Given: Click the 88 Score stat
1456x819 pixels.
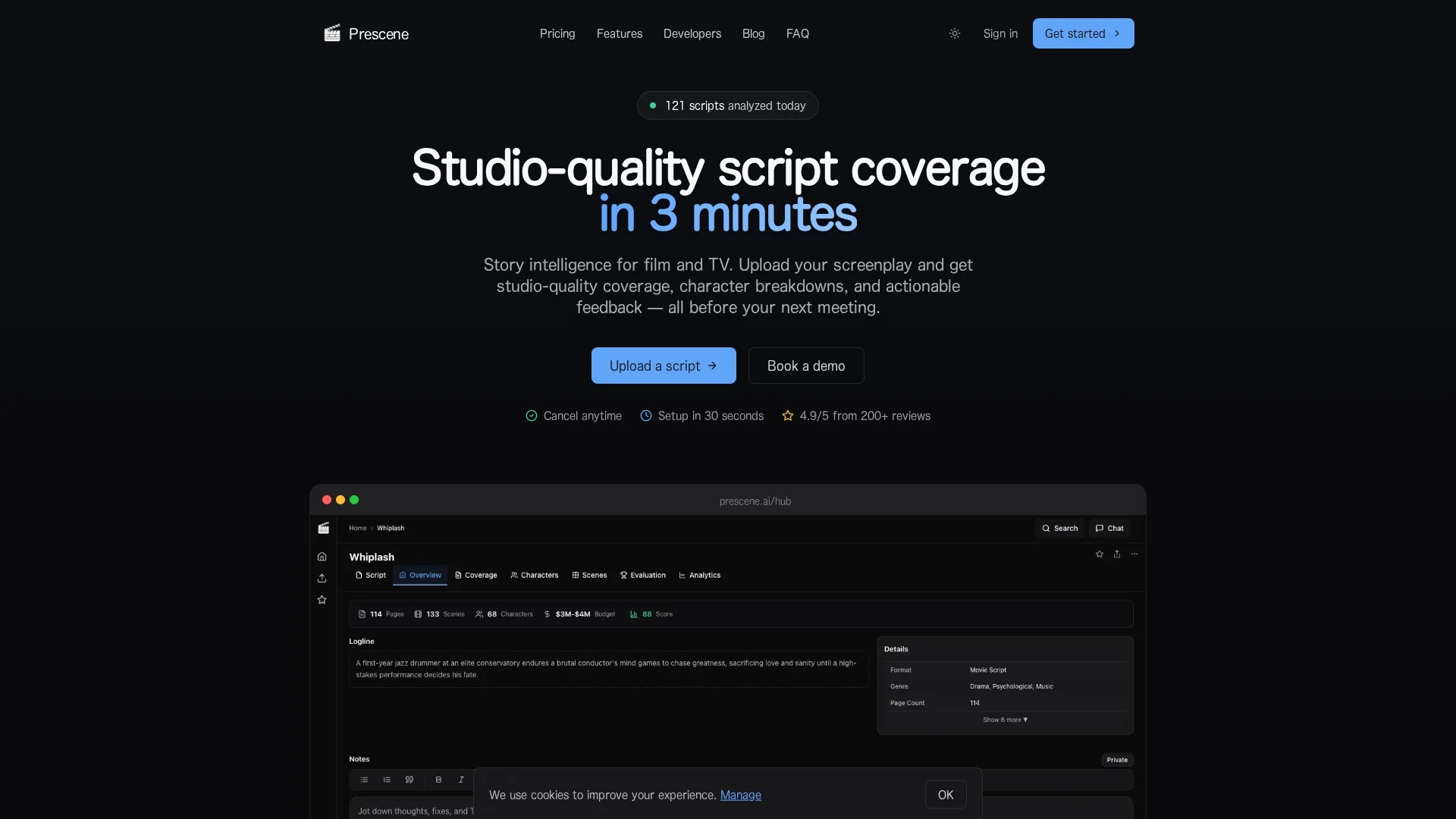Looking at the screenshot, I should pos(651,614).
